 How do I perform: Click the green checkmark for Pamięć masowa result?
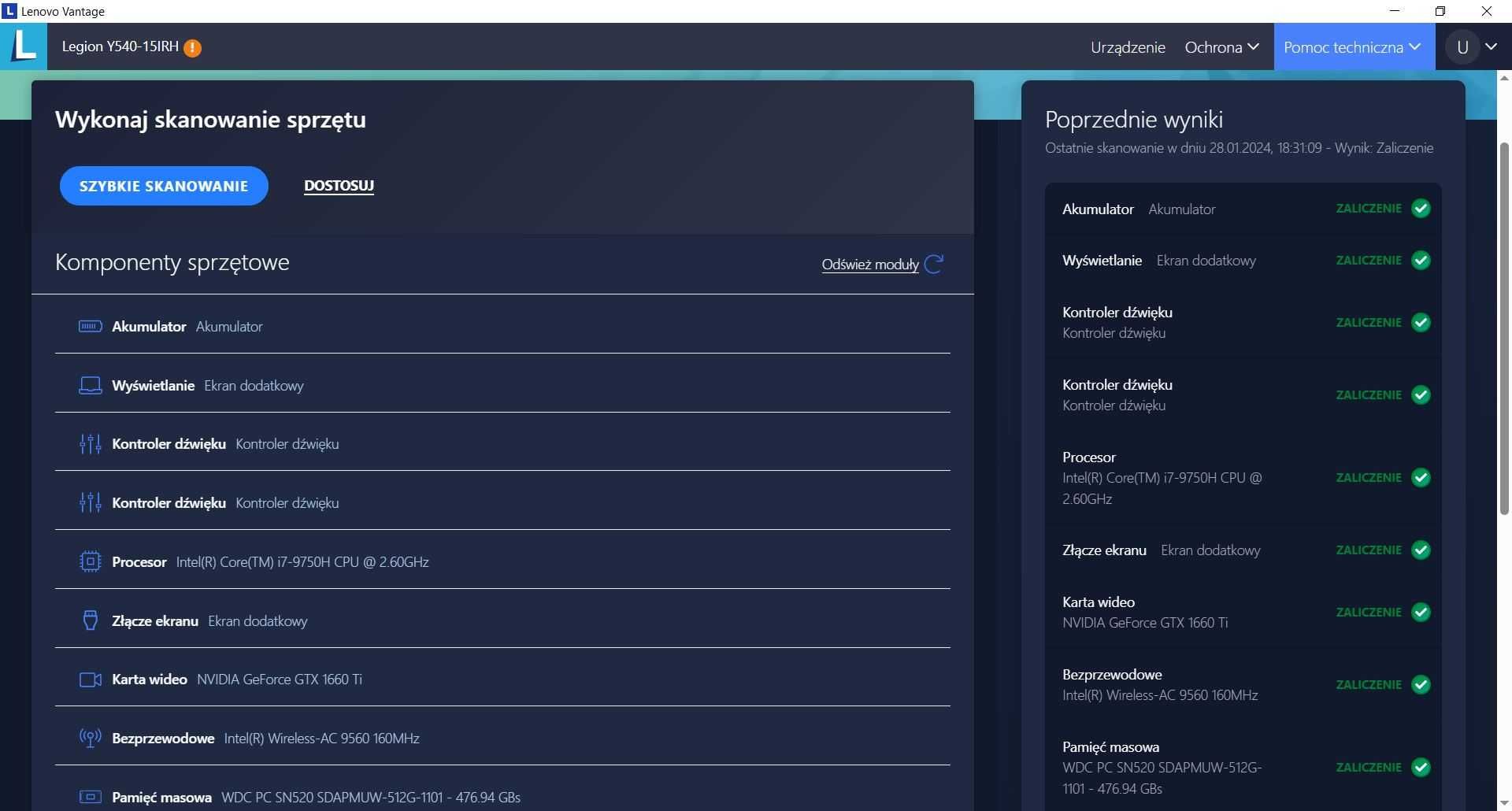1421,768
